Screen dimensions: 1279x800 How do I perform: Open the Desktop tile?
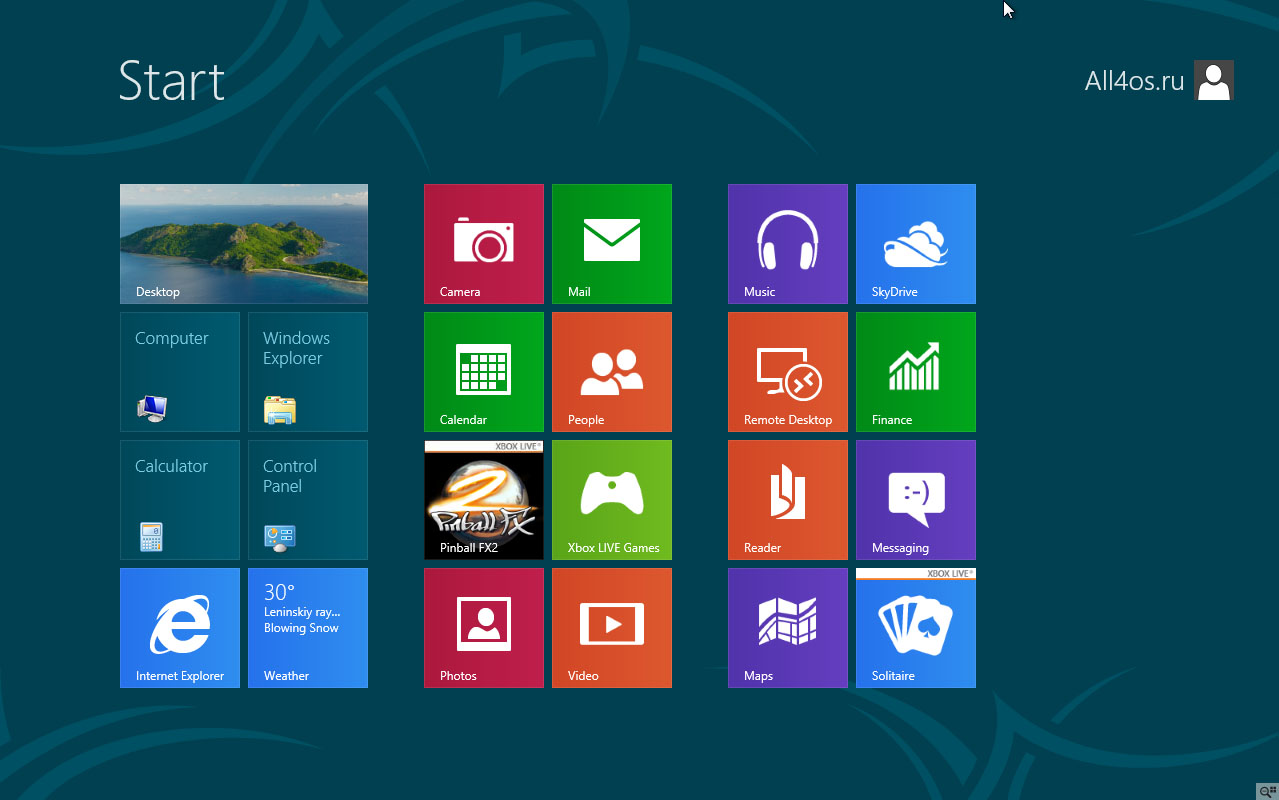(244, 244)
